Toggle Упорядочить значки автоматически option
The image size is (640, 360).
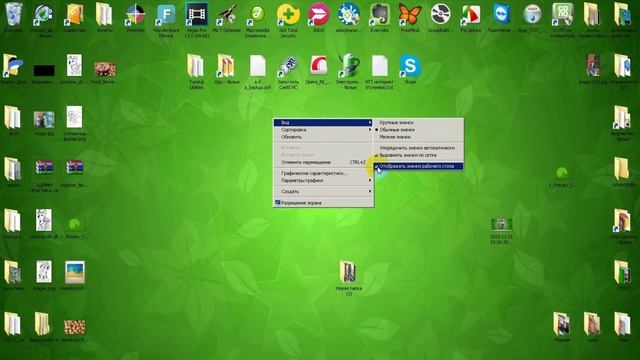pyautogui.click(x=419, y=148)
